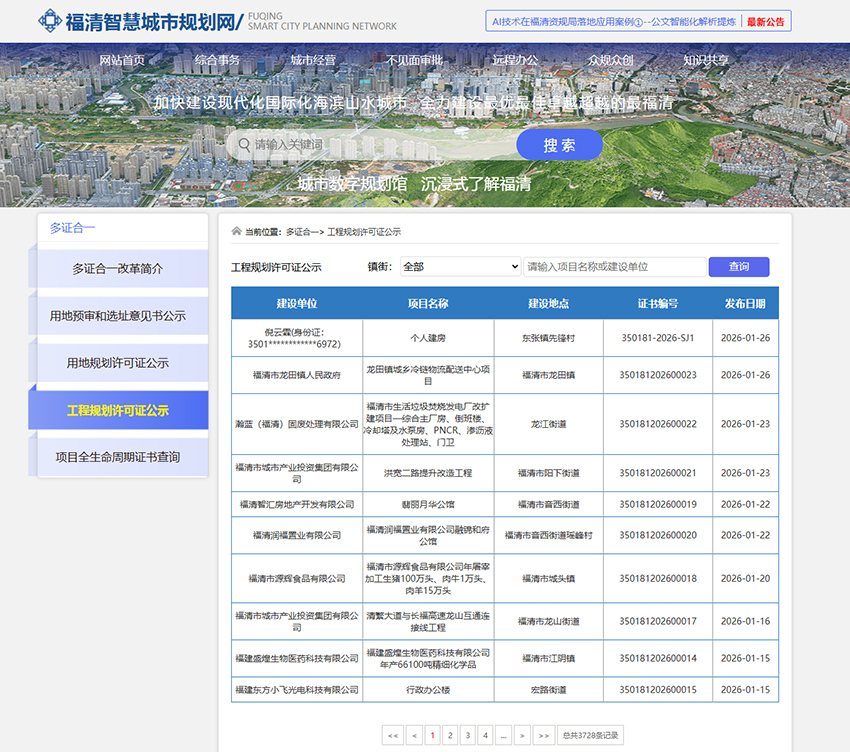Screen dimensions: 850x752
Task: Open the 远程办公 navigation menu item
Action: [515, 60]
